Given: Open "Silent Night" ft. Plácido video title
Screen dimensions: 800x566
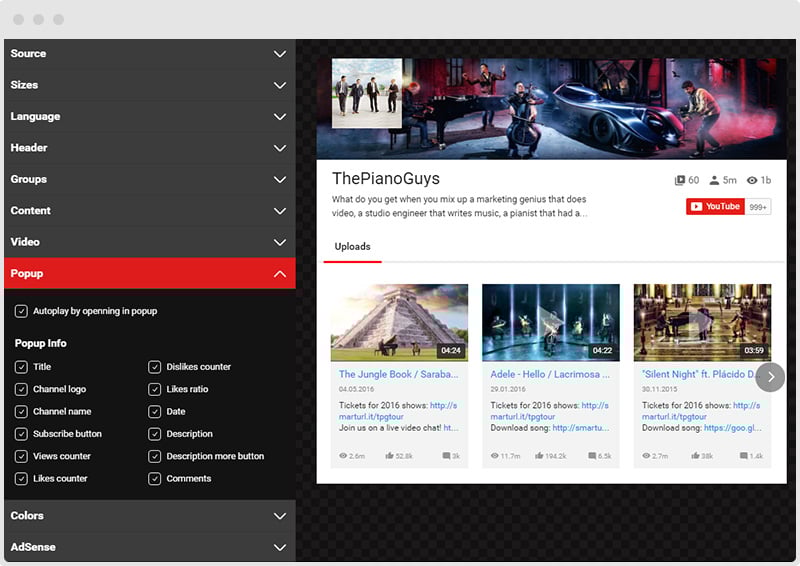Looking at the screenshot, I should click(701, 374).
